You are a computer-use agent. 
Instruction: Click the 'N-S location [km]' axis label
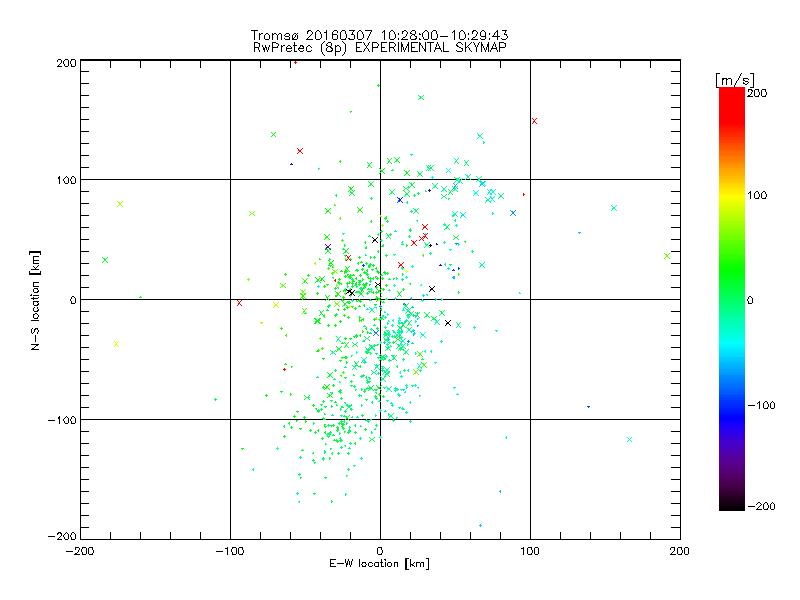click(35, 300)
